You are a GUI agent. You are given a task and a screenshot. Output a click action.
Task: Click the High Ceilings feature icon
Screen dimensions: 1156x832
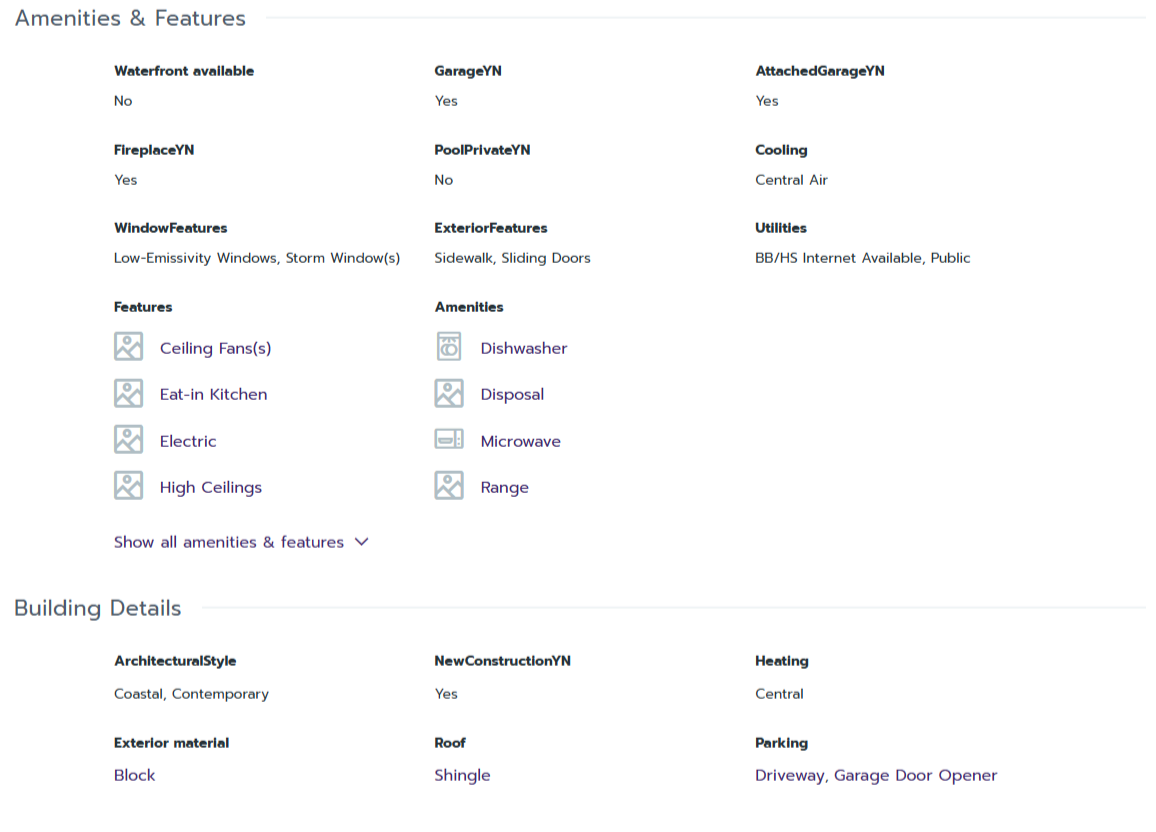[x=128, y=486]
